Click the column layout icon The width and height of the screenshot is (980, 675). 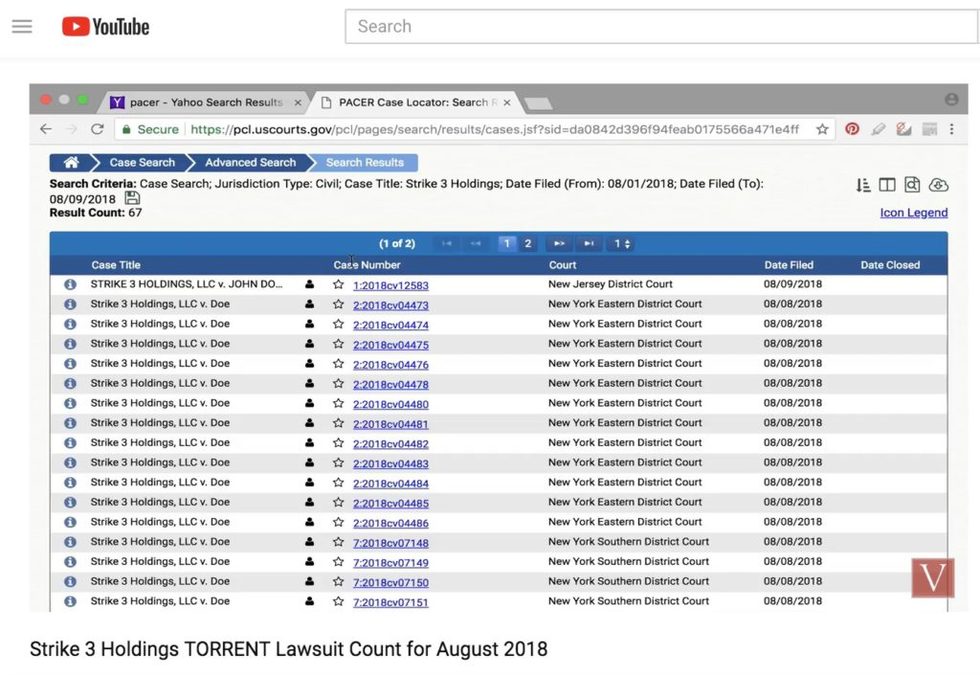point(887,184)
